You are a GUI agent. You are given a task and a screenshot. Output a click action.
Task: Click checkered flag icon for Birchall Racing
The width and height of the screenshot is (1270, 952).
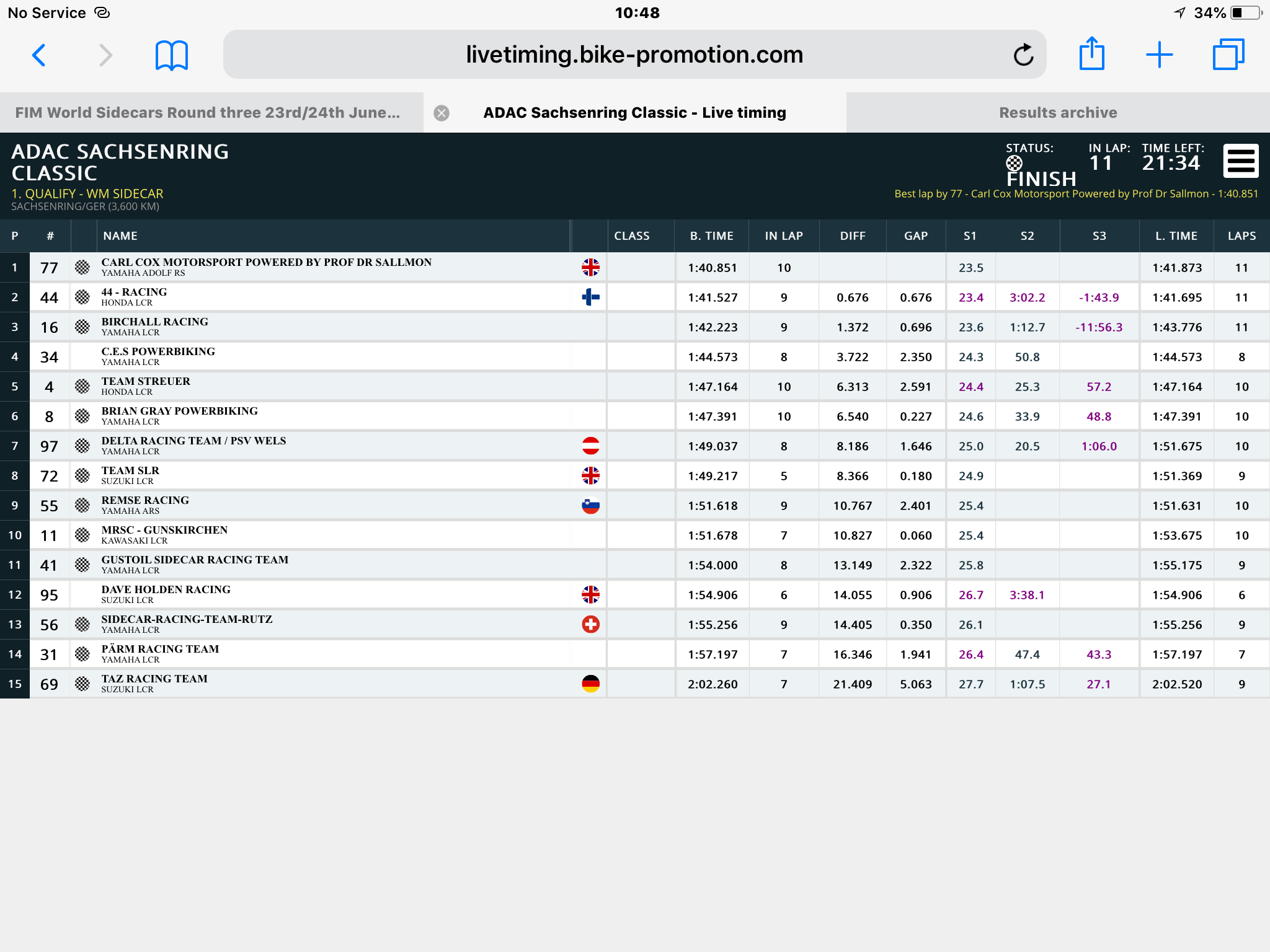pos(82,327)
